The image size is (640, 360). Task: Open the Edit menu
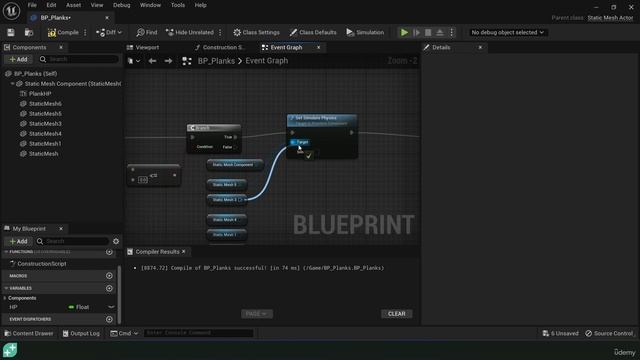pos(51,5)
